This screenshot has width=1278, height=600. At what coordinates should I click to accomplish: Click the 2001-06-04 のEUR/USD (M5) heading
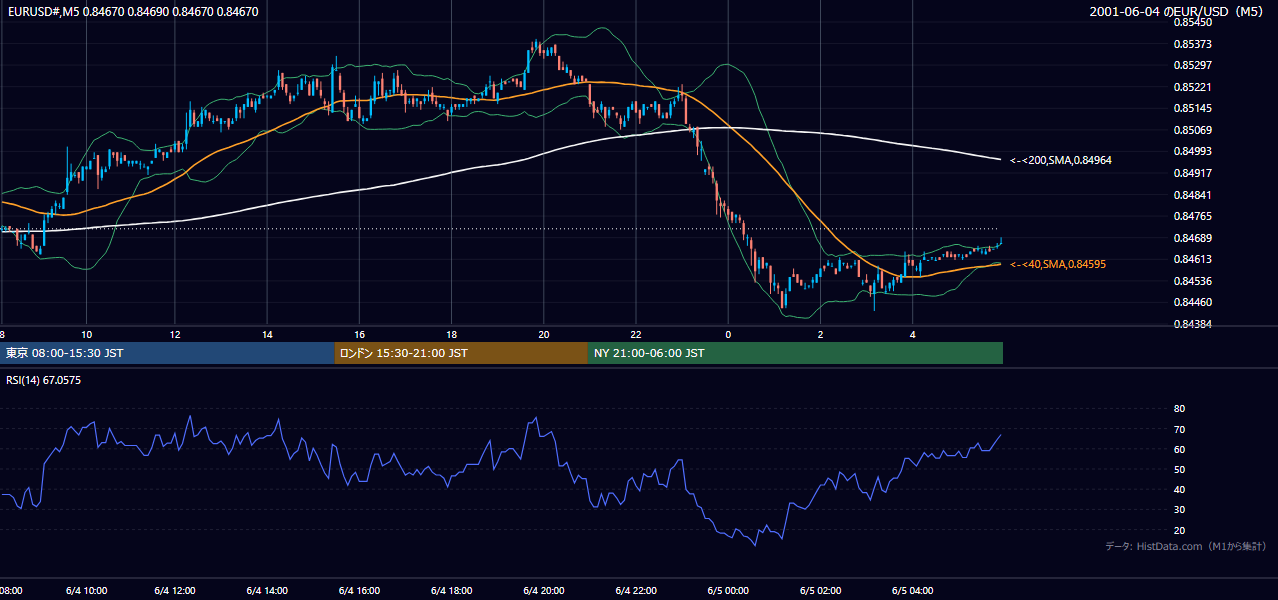tap(1177, 12)
